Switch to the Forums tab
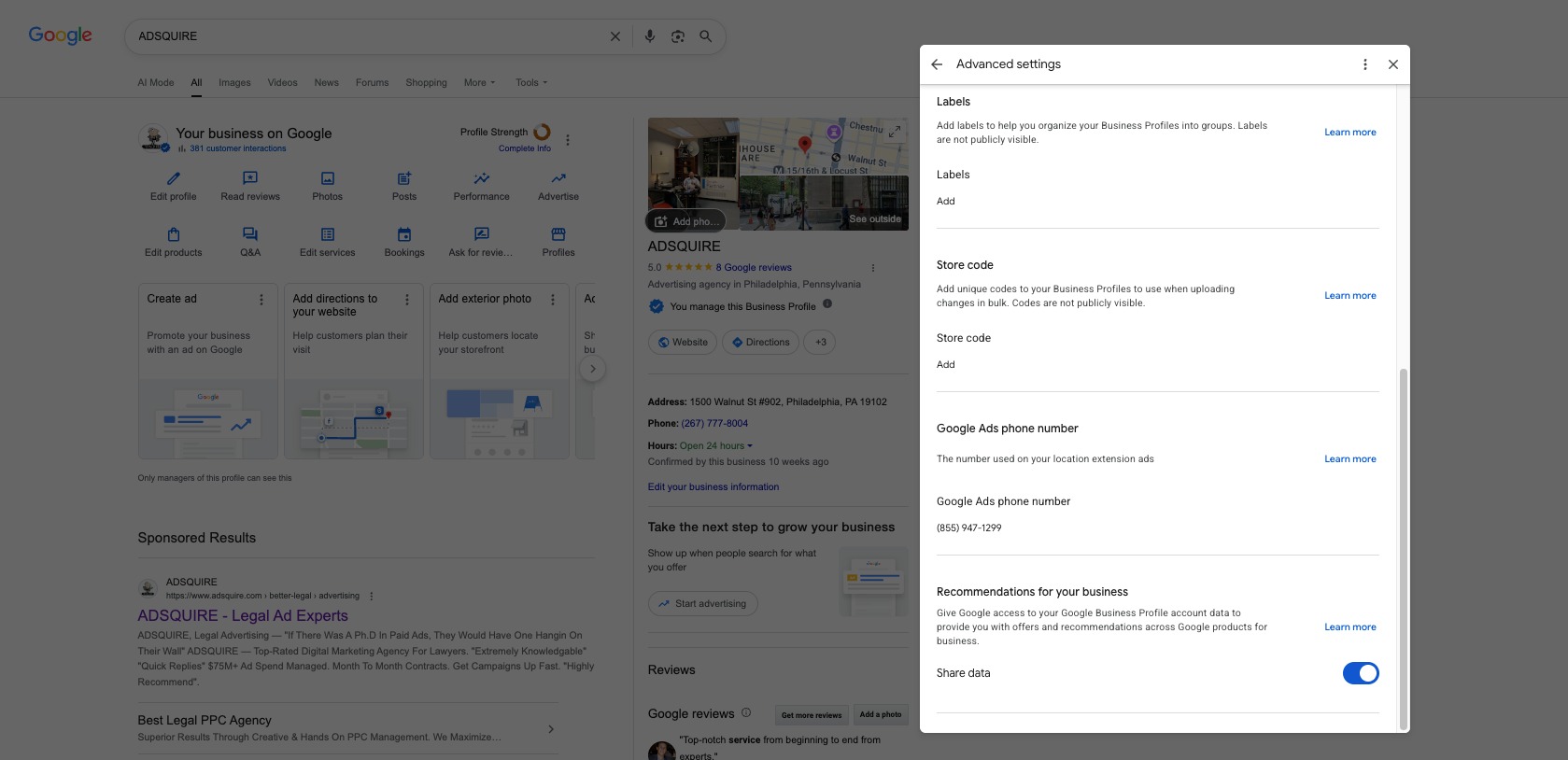 pos(372,82)
